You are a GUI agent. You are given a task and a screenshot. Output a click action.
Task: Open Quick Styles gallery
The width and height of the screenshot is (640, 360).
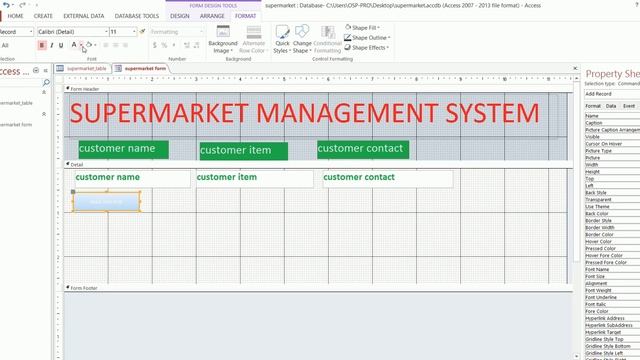pyautogui.click(x=282, y=40)
